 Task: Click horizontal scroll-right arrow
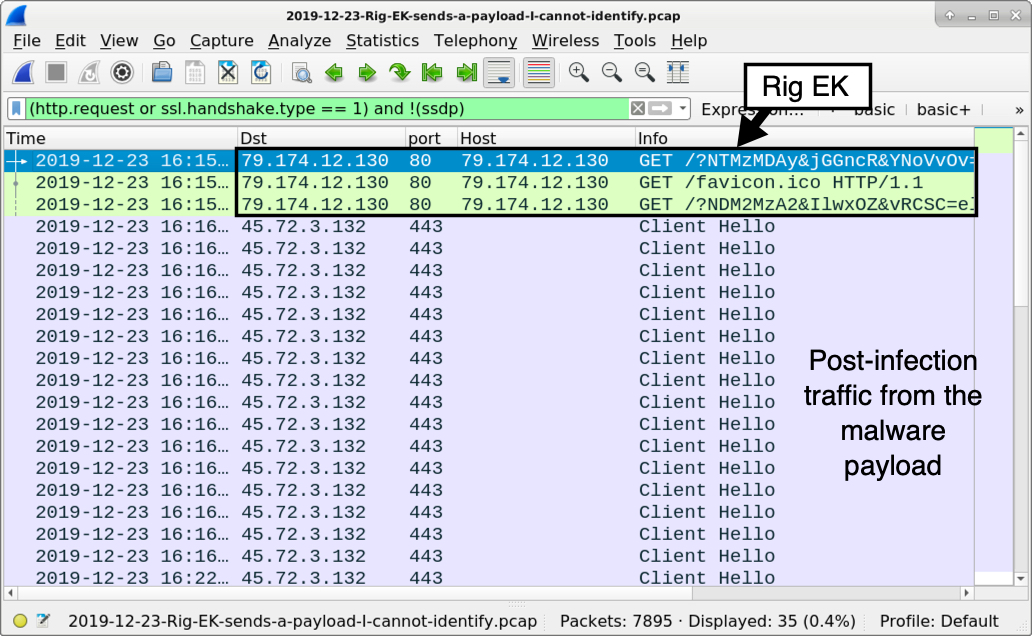tap(966, 593)
